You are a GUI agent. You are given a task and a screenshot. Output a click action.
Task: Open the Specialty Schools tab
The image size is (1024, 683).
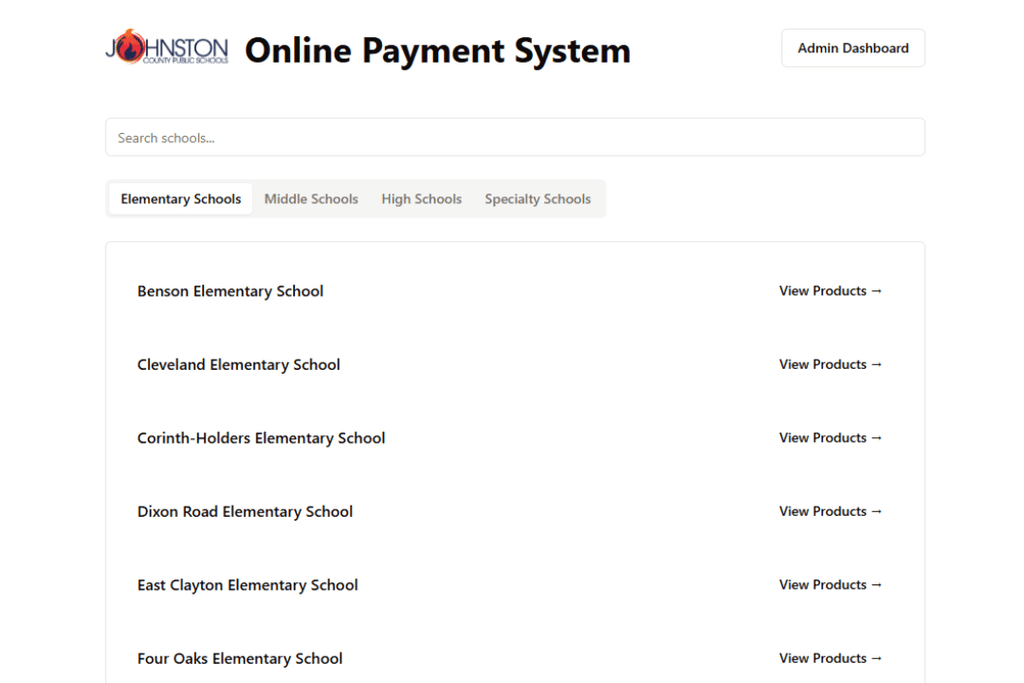[537, 198]
